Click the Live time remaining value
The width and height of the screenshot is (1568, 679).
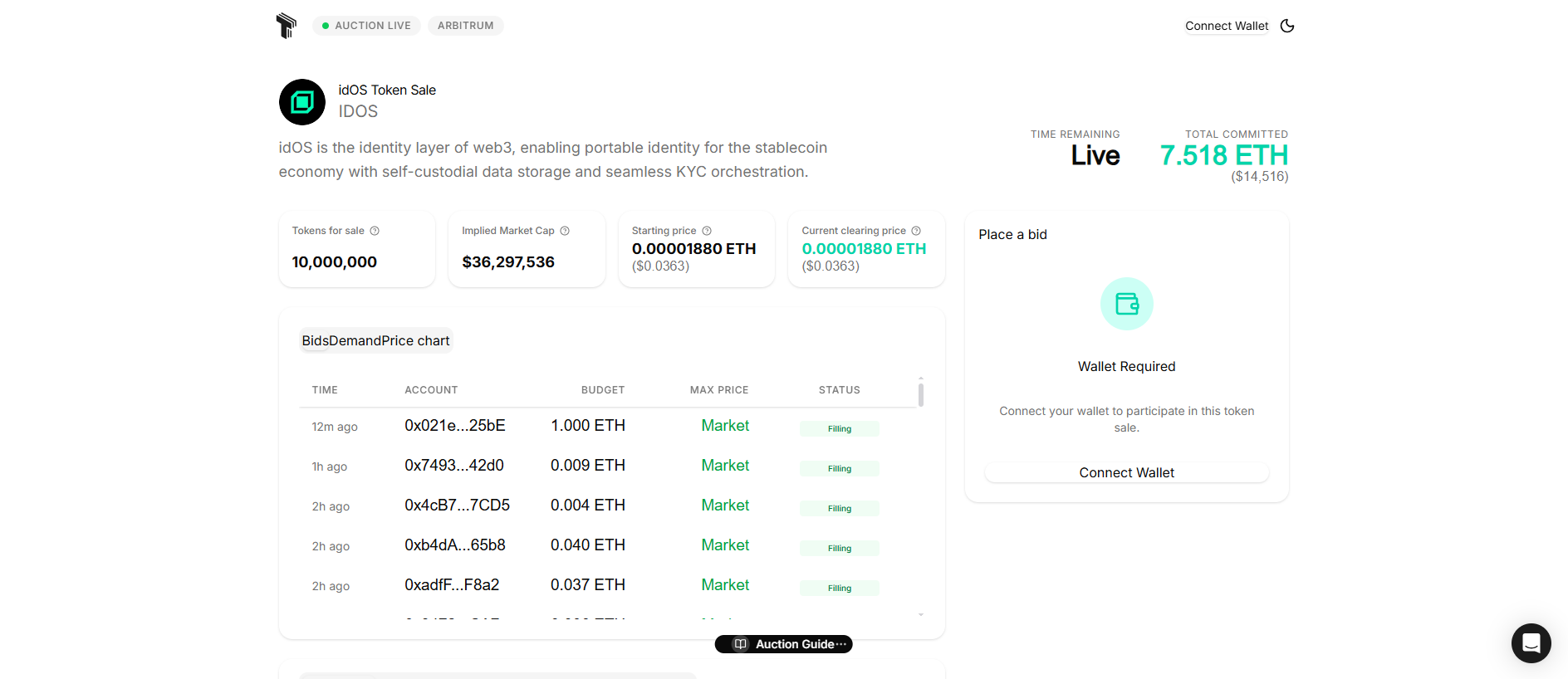click(1095, 155)
